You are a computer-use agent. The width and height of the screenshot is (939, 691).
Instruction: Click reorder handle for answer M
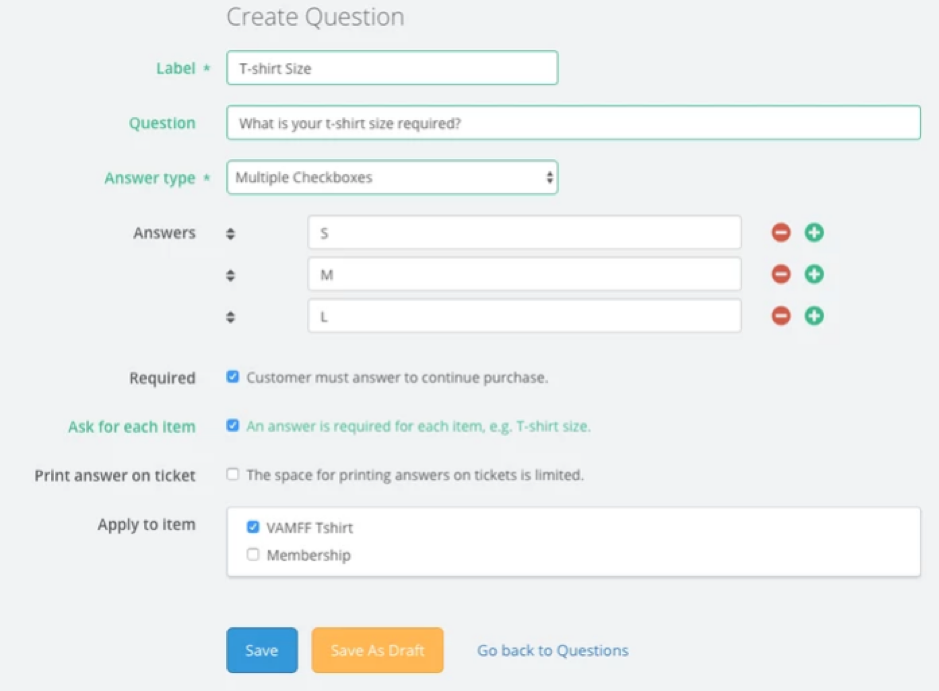(x=231, y=275)
